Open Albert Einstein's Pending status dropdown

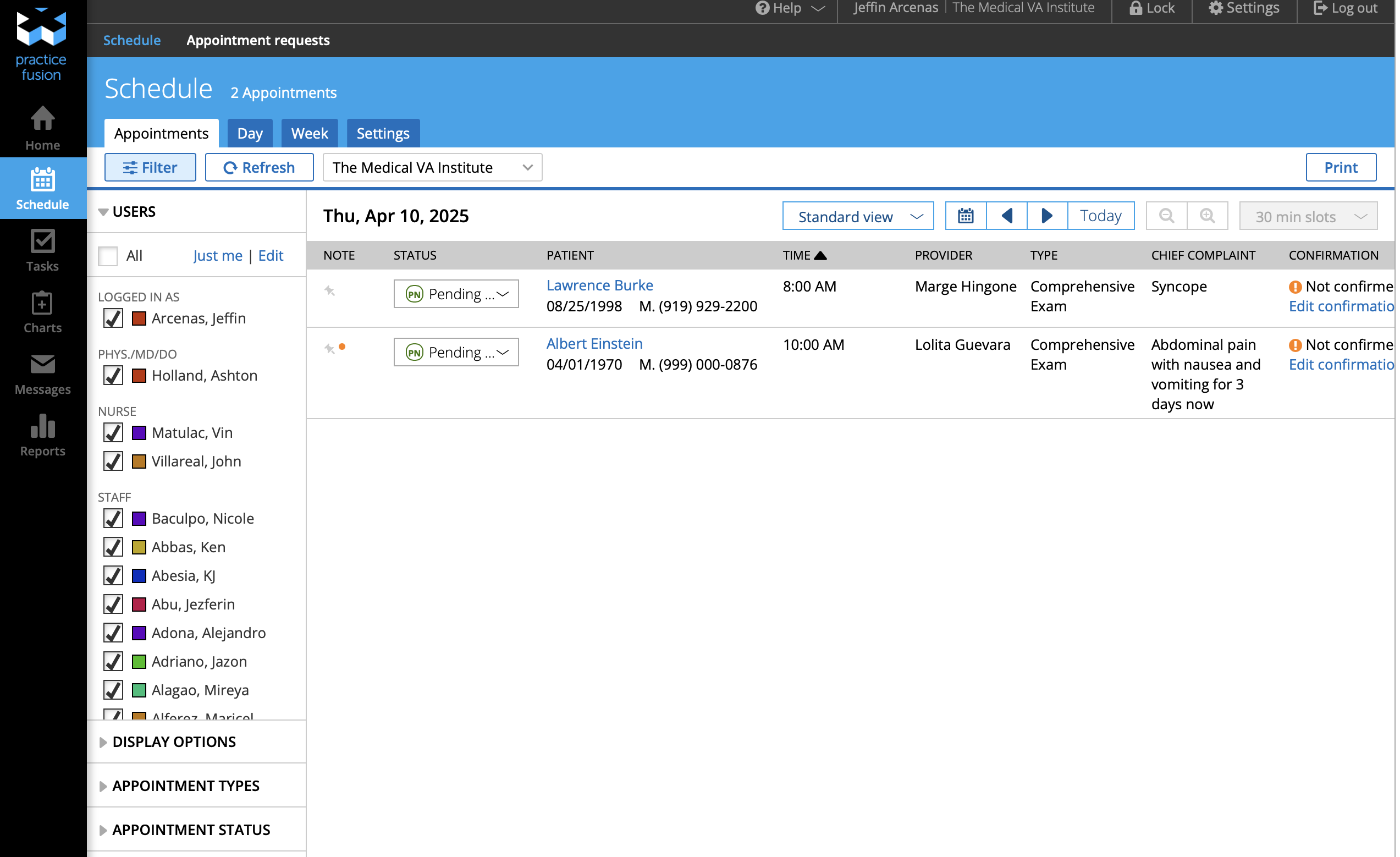coord(456,353)
